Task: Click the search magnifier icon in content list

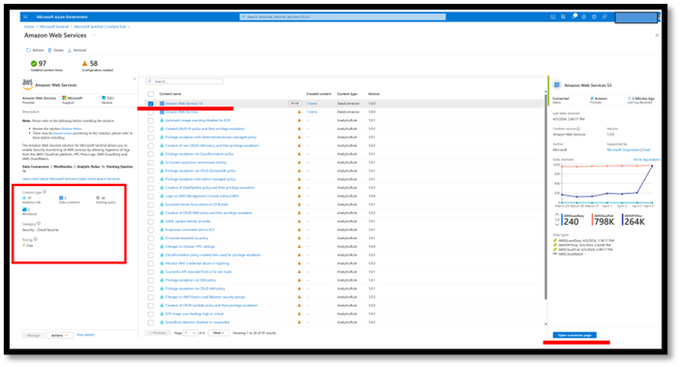Action: pyautogui.click(x=150, y=82)
